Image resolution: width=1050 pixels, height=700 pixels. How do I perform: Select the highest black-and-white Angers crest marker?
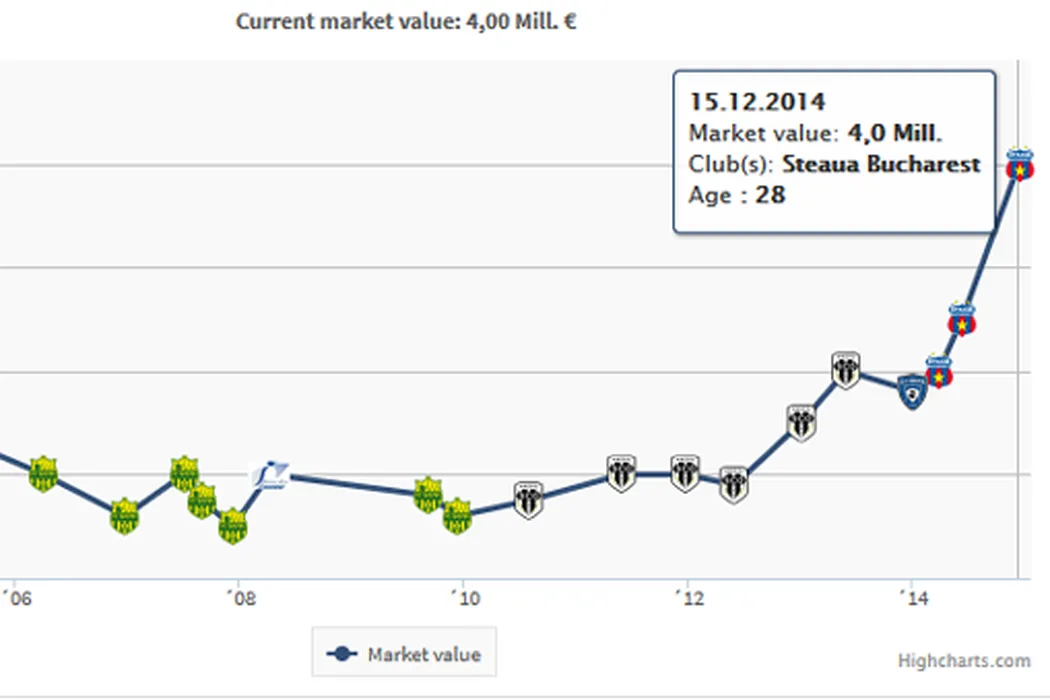click(x=846, y=371)
